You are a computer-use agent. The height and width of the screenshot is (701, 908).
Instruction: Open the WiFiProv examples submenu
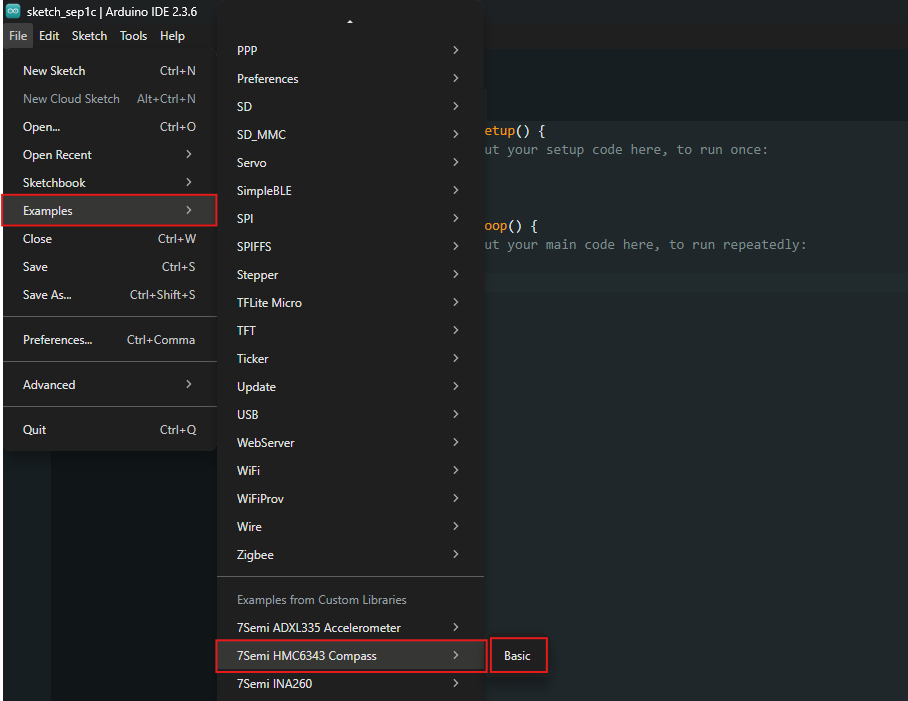click(x=350, y=498)
